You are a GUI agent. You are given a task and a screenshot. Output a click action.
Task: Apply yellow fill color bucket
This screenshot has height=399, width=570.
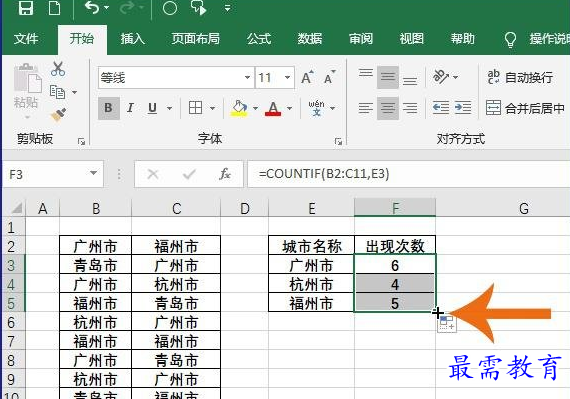pyautogui.click(x=239, y=108)
